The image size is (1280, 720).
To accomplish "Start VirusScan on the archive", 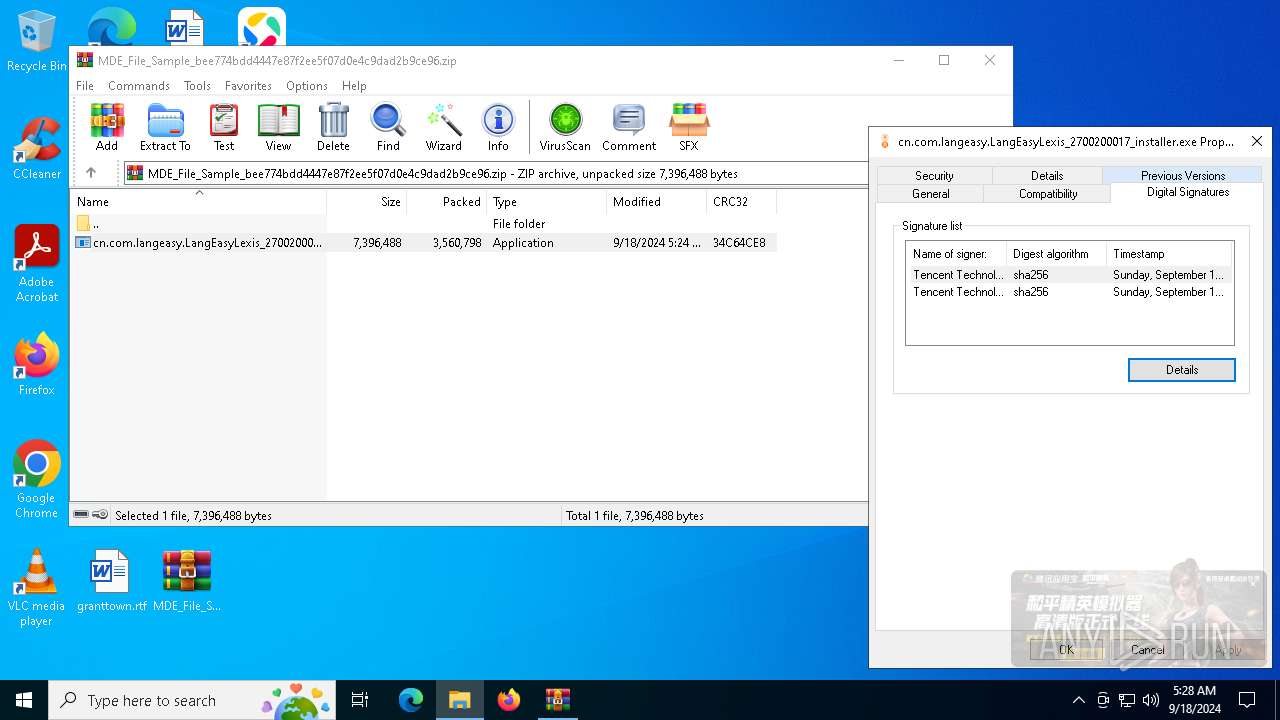I will tap(565, 127).
